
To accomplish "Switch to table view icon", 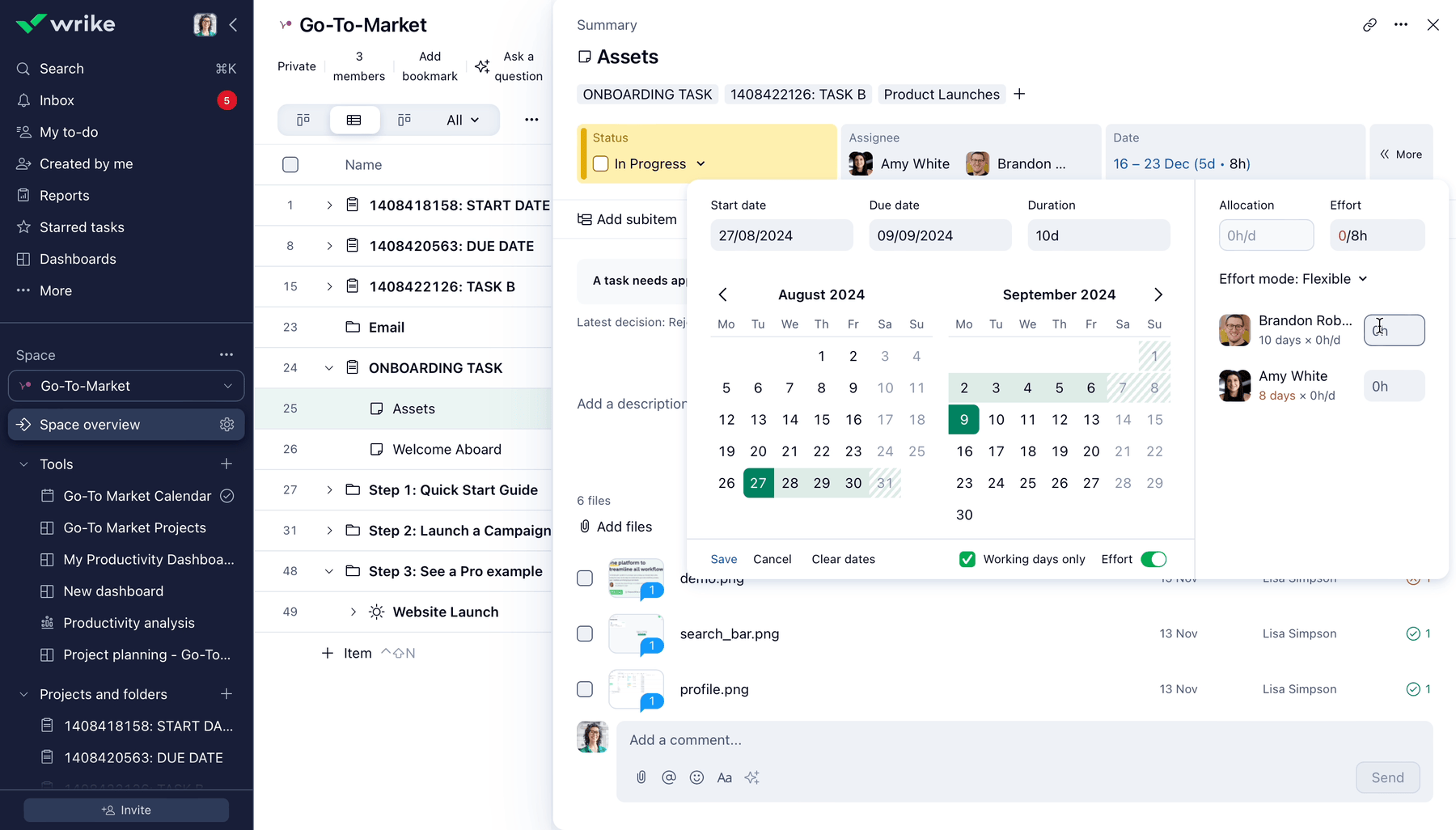I will coord(354,120).
